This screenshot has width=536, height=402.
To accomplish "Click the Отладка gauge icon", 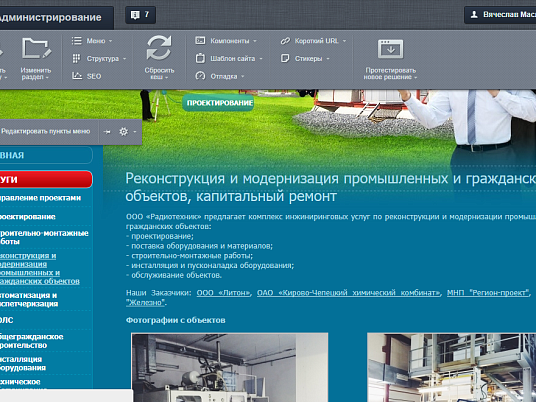I will pyautogui.click(x=200, y=76).
